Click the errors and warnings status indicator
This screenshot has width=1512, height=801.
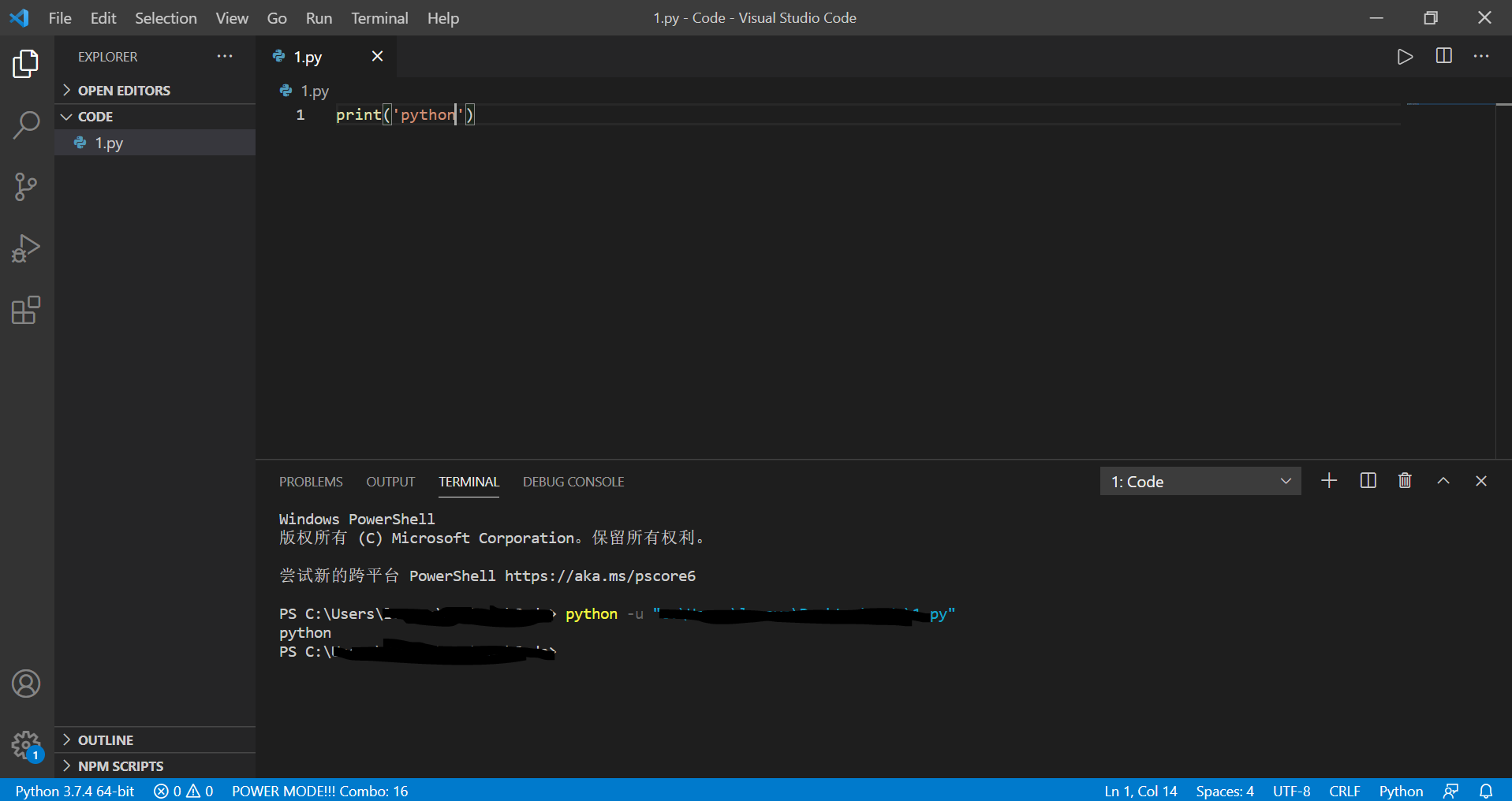coord(183,791)
